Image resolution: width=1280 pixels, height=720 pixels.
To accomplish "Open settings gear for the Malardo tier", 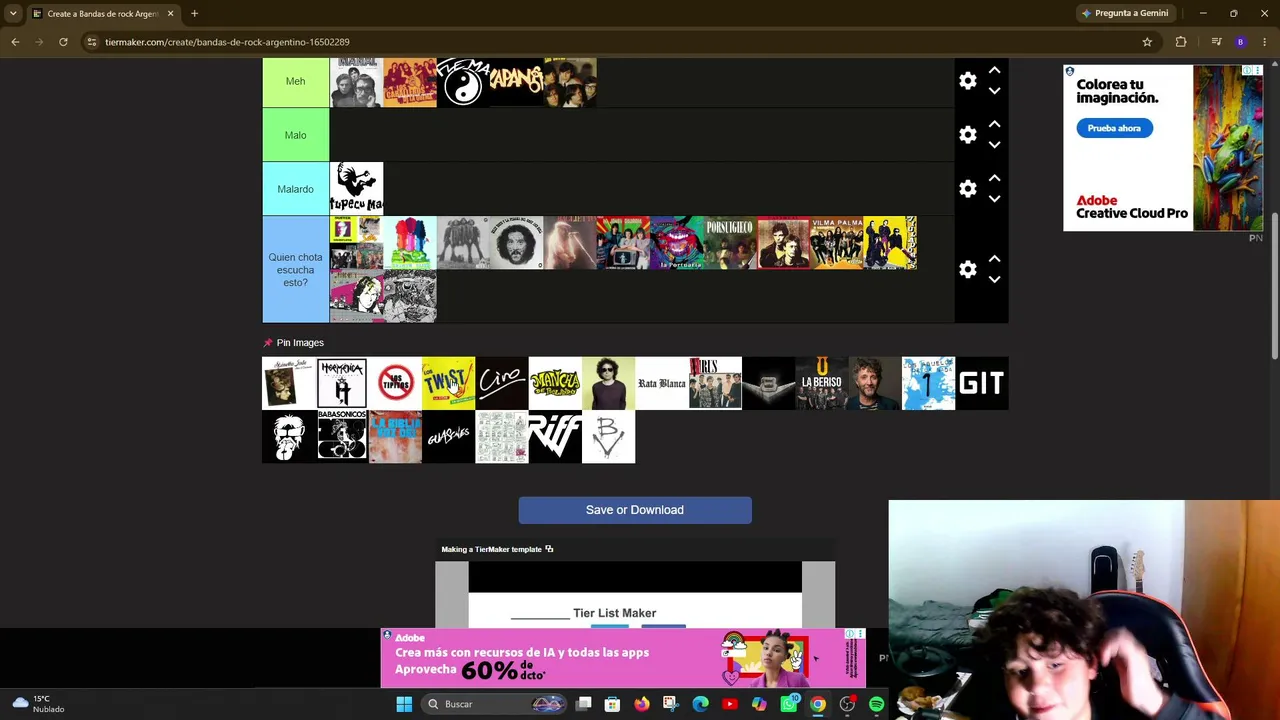I will [x=968, y=189].
